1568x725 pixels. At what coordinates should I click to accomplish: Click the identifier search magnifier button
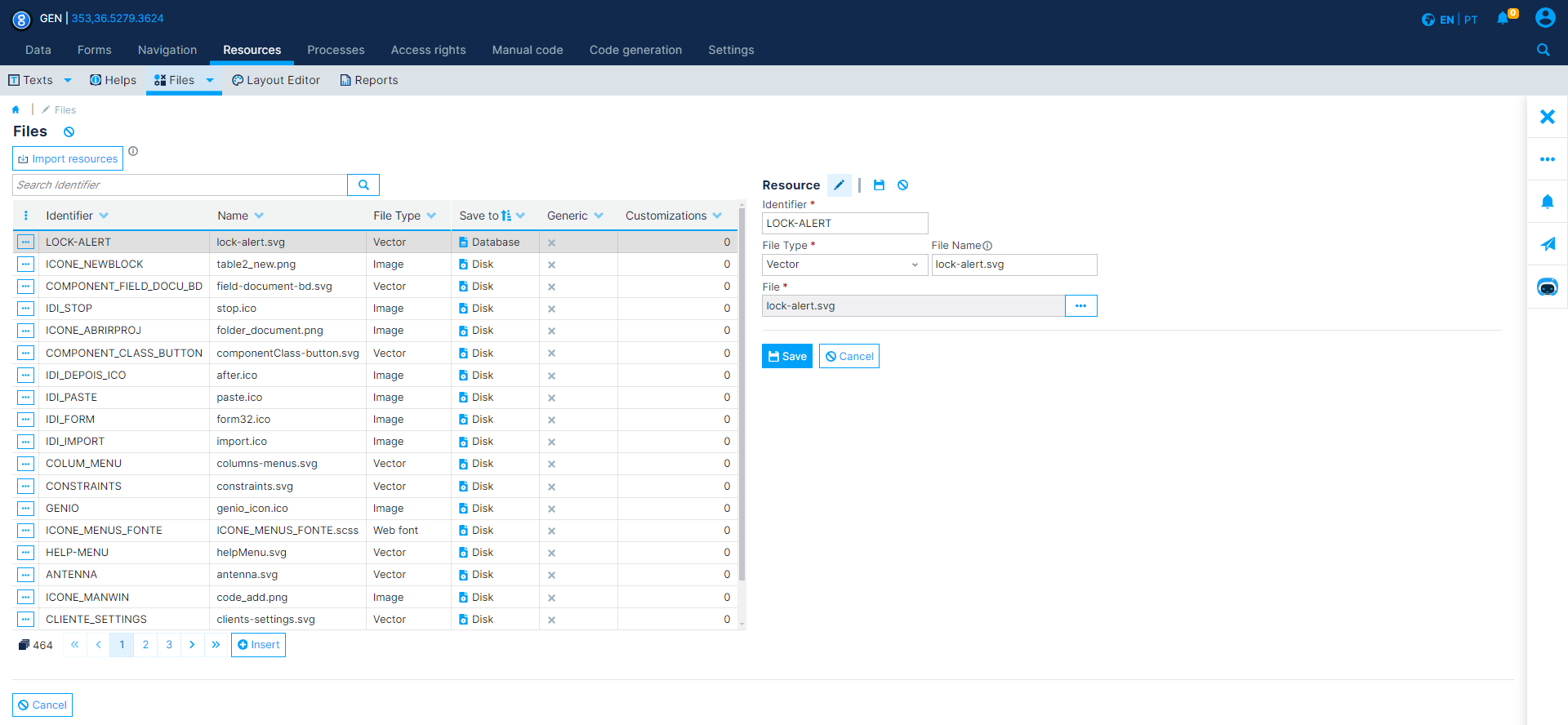tap(363, 185)
